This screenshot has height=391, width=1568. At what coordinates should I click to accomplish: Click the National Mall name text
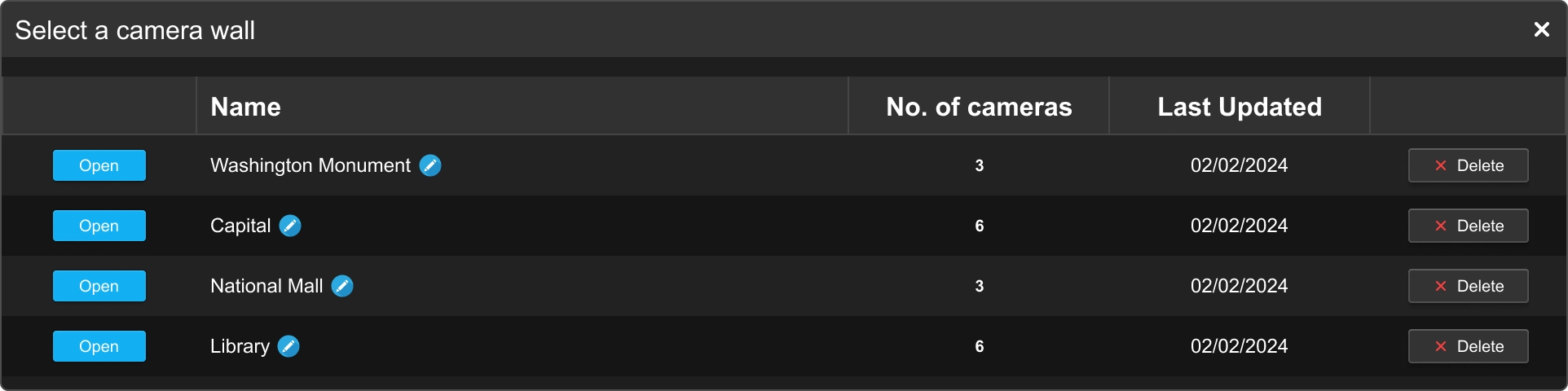266,286
